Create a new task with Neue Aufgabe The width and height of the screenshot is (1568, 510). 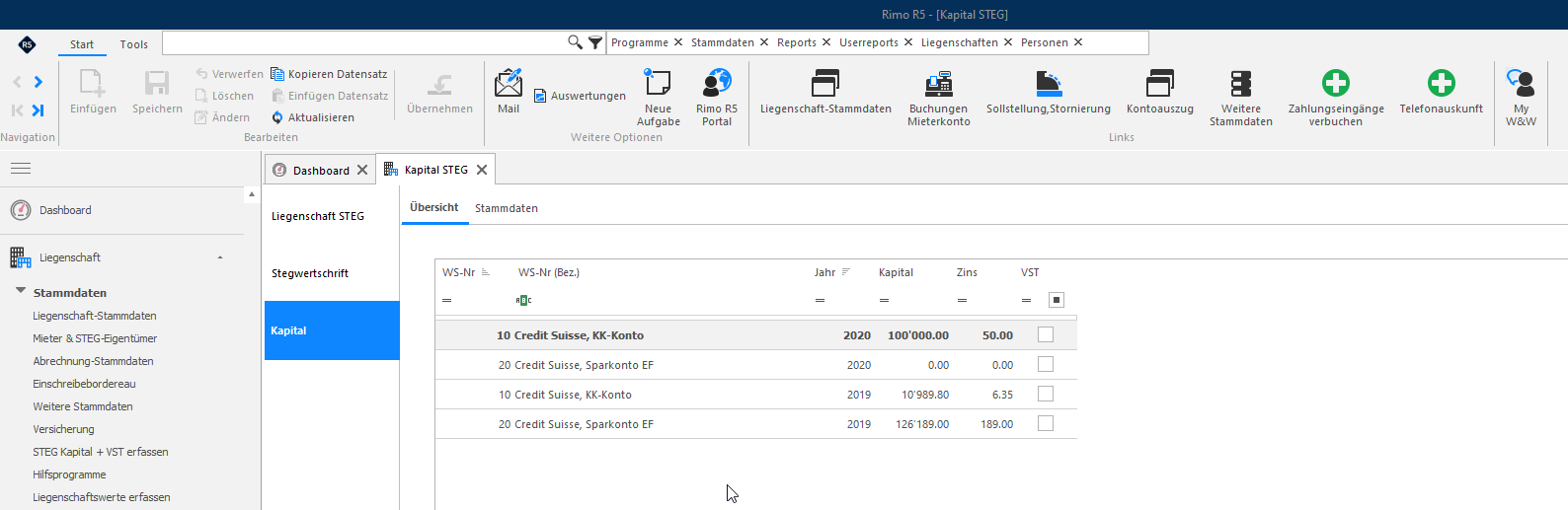(x=658, y=83)
